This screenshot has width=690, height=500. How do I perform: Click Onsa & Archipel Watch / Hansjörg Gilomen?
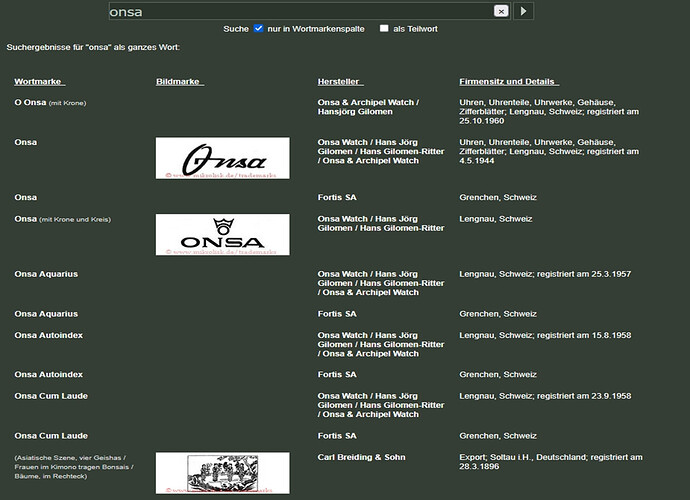pos(367,107)
